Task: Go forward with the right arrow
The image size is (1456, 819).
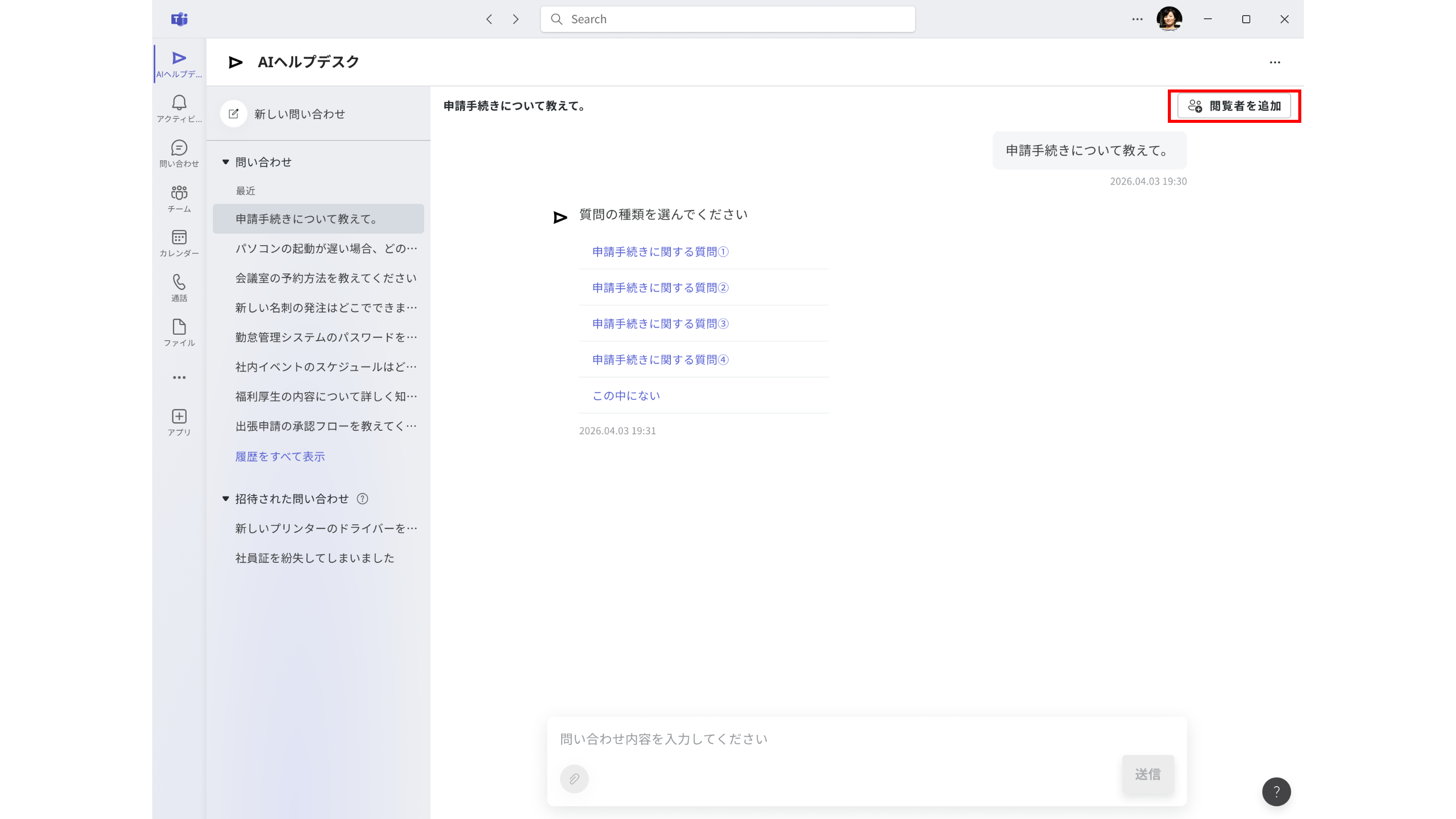Action: [516, 19]
